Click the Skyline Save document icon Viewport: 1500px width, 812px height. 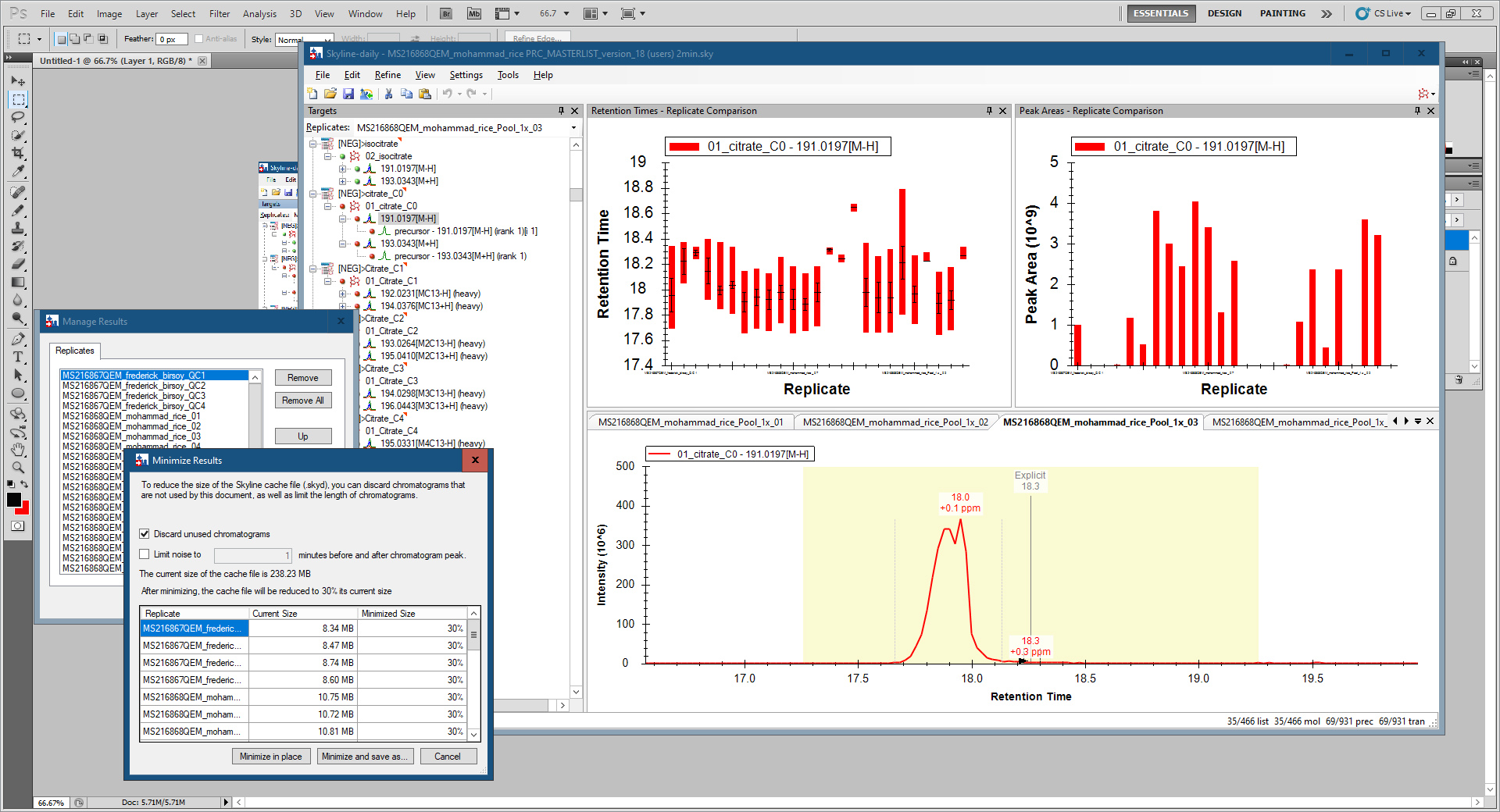pos(348,94)
